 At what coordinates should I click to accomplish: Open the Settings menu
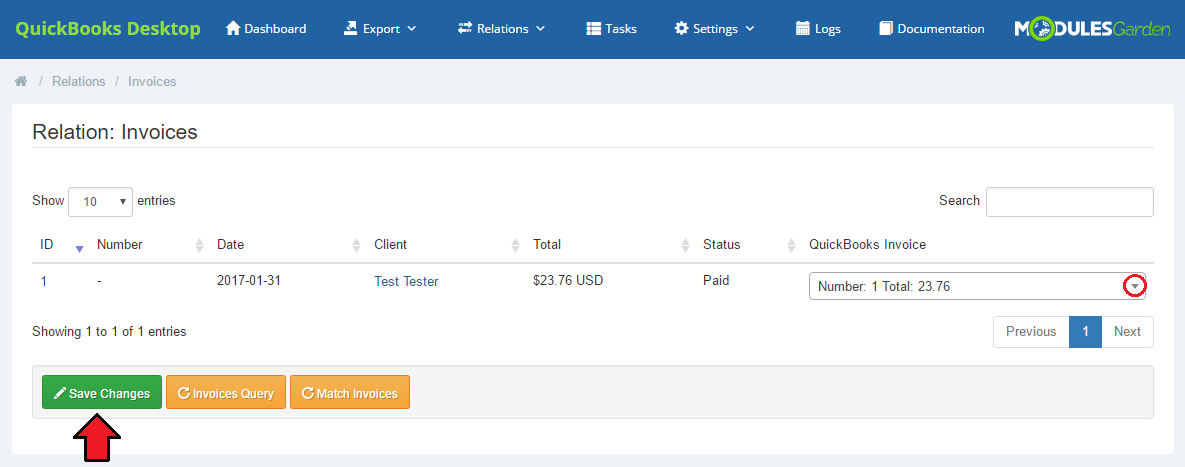714,29
